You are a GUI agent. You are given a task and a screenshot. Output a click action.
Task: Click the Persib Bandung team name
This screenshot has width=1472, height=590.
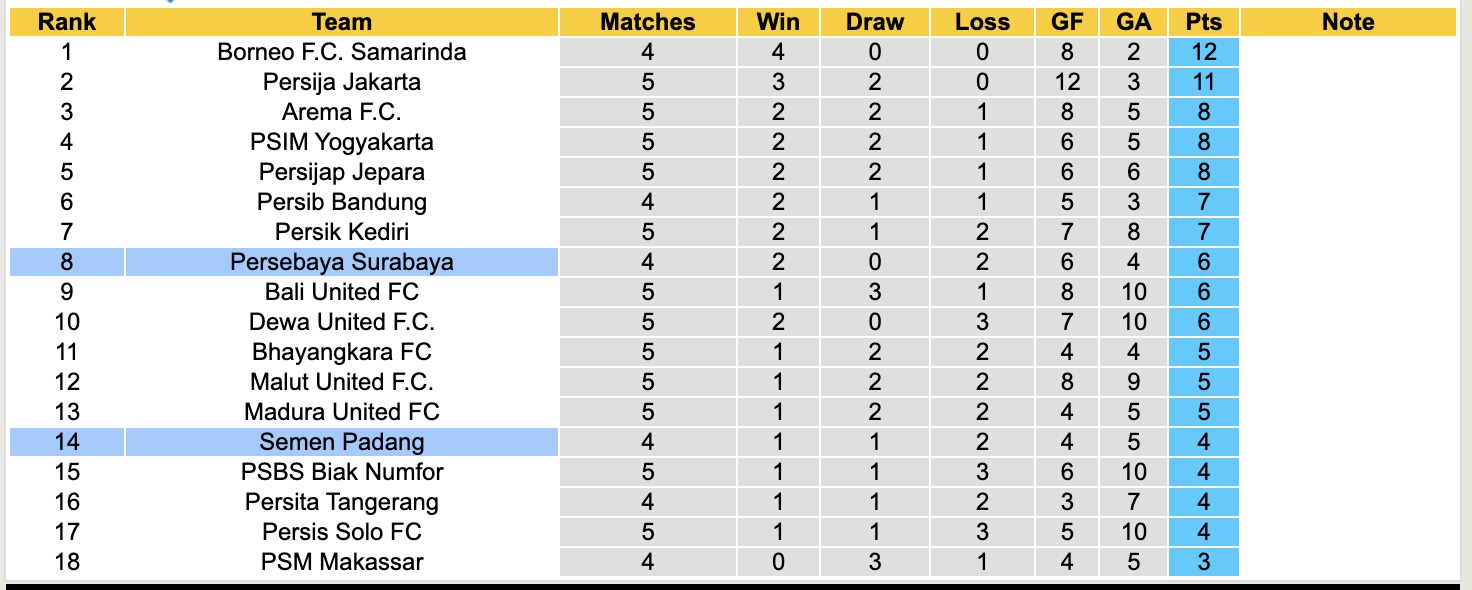pyautogui.click(x=341, y=202)
